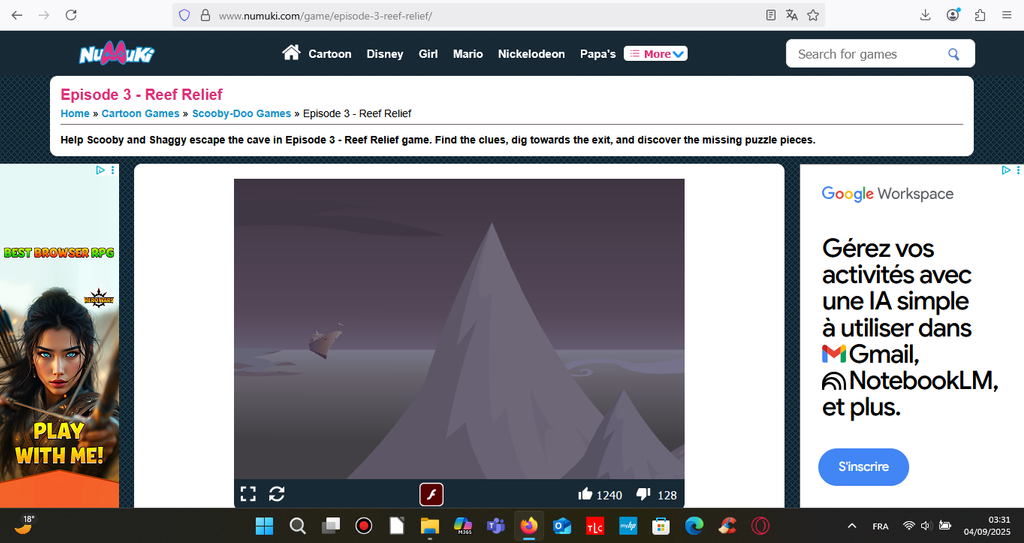
Task: Click the S'inscrire button in ad
Action: pos(863,467)
